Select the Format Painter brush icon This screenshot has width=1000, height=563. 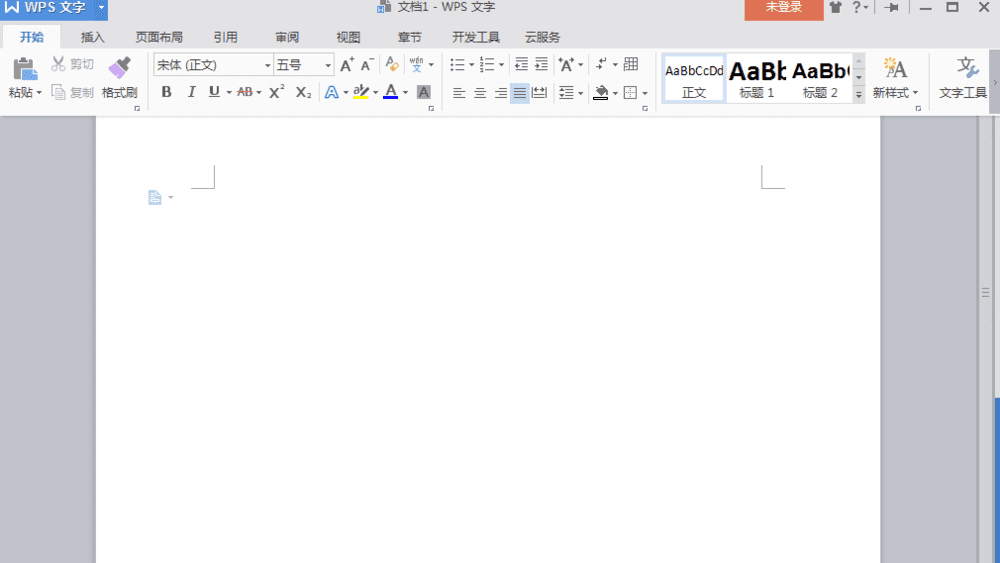pos(119,68)
